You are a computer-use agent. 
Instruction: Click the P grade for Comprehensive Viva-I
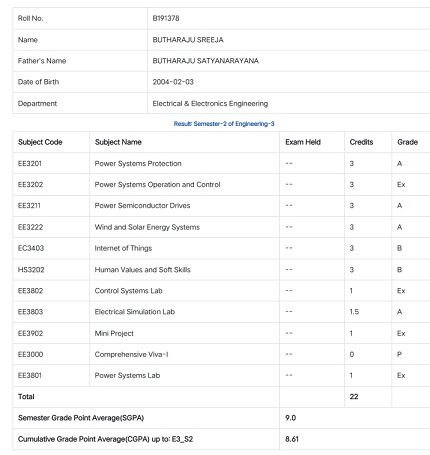(399, 354)
